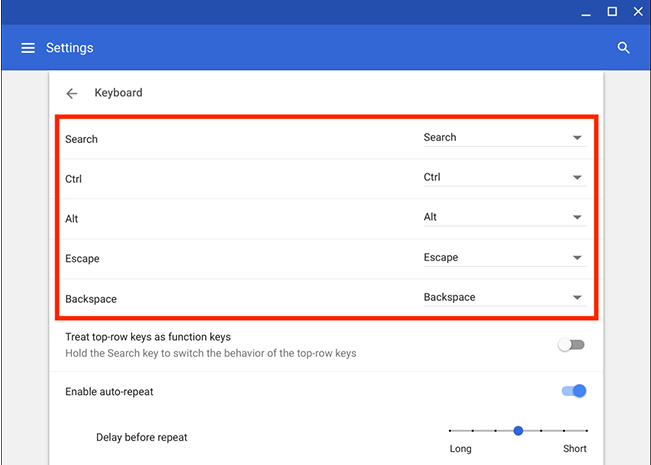Click the Alt row label
This screenshot has width=651, height=465.
point(71,219)
